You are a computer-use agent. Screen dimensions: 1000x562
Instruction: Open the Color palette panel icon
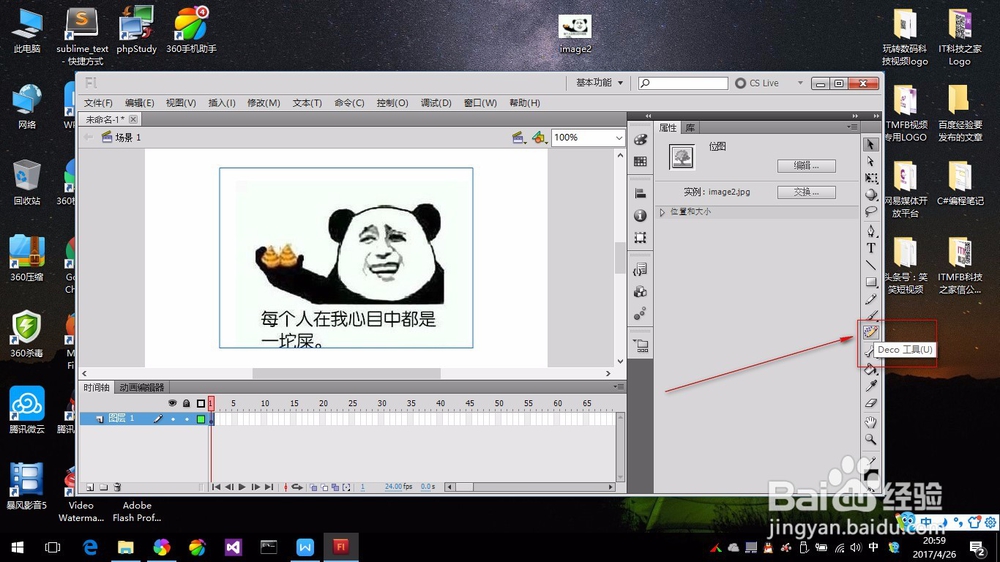pyautogui.click(x=640, y=140)
